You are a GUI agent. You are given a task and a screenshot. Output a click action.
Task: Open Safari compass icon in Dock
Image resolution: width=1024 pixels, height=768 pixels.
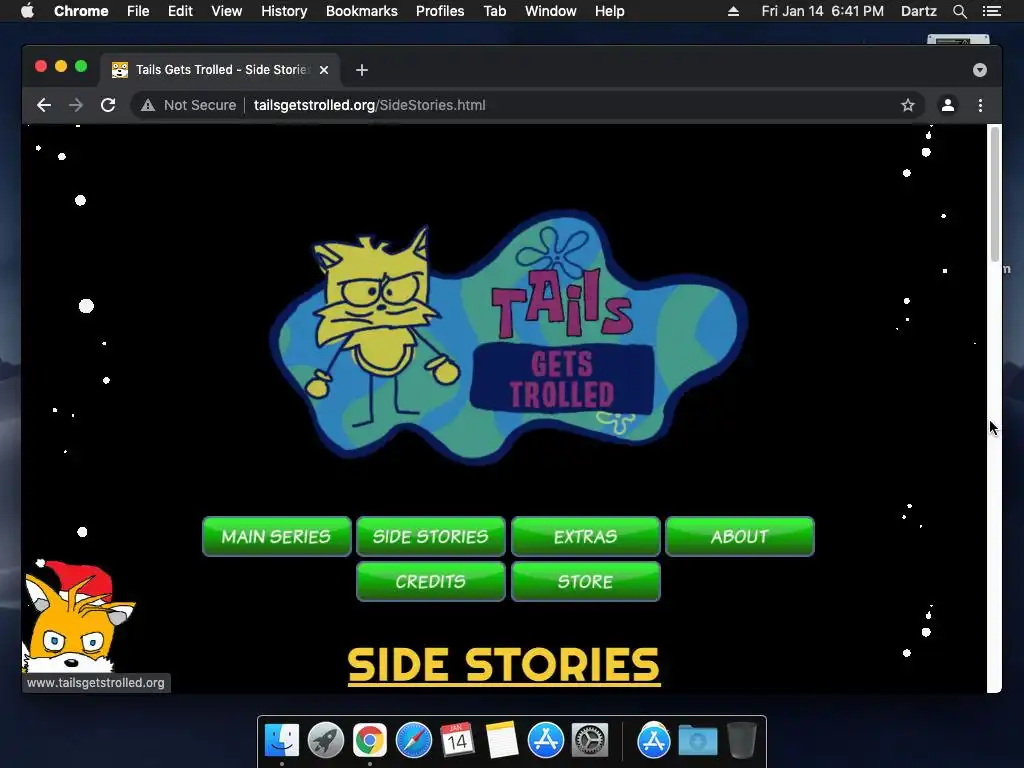[414, 740]
